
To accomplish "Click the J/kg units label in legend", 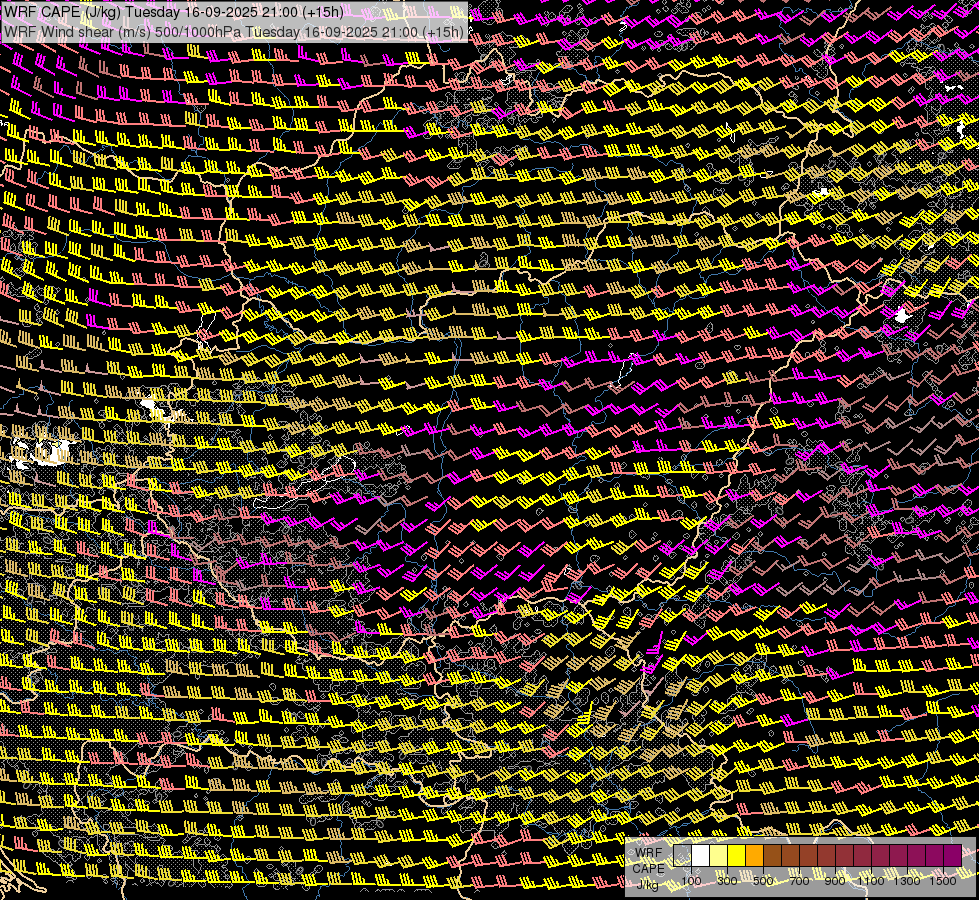I will pyautogui.click(x=648, y=885).
